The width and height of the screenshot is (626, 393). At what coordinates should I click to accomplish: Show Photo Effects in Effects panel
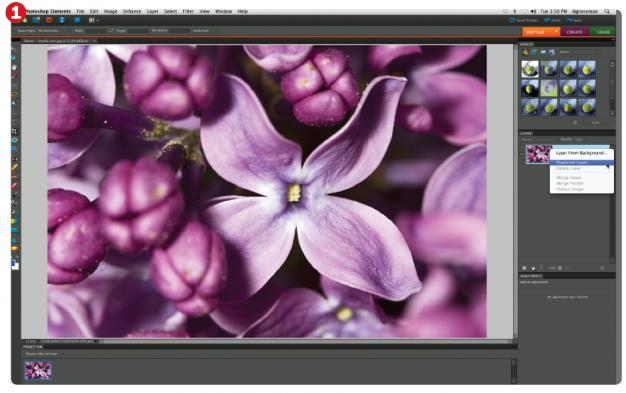(x=543, y=52)
